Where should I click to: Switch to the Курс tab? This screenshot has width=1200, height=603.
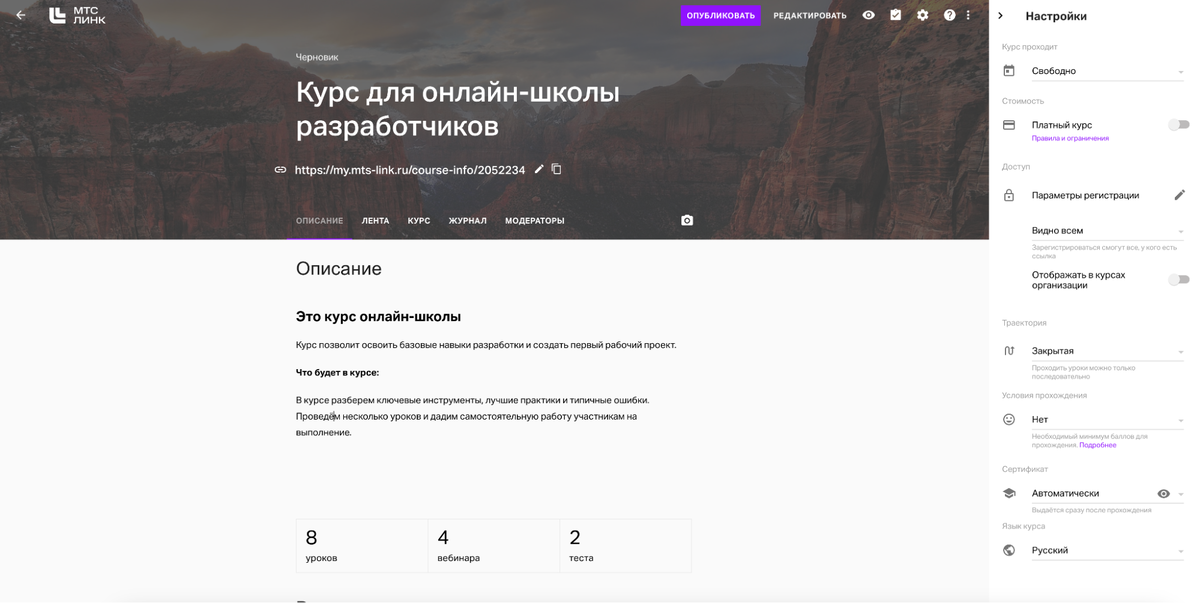(419, 221)
